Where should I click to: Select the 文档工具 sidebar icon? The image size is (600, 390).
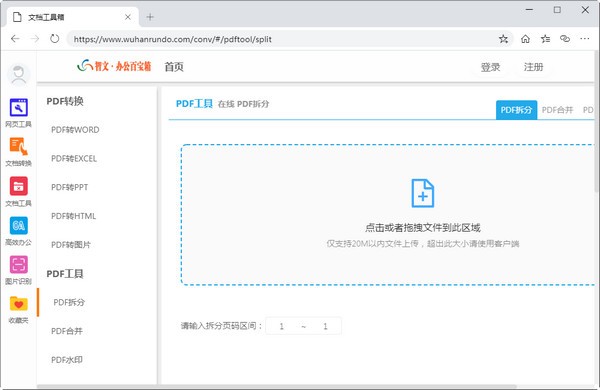18,191
